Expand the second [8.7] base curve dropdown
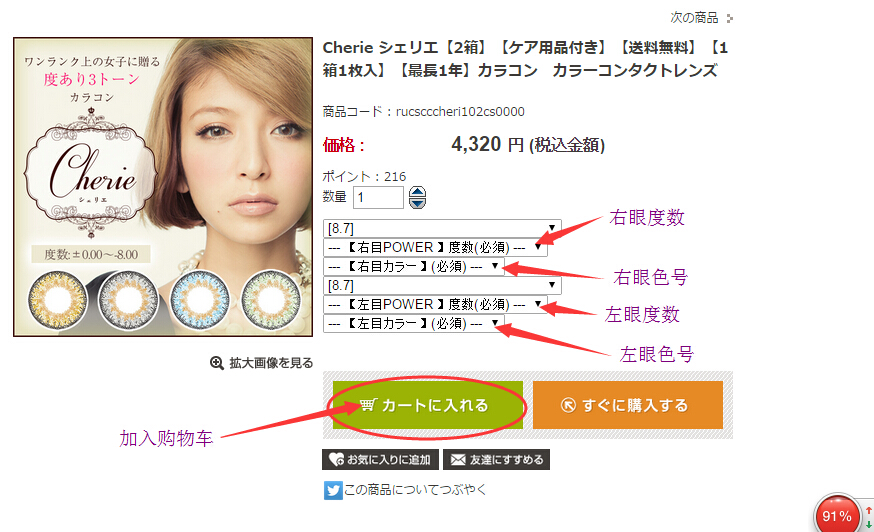This screenshot has height=532, width=874. coord(442,286)
